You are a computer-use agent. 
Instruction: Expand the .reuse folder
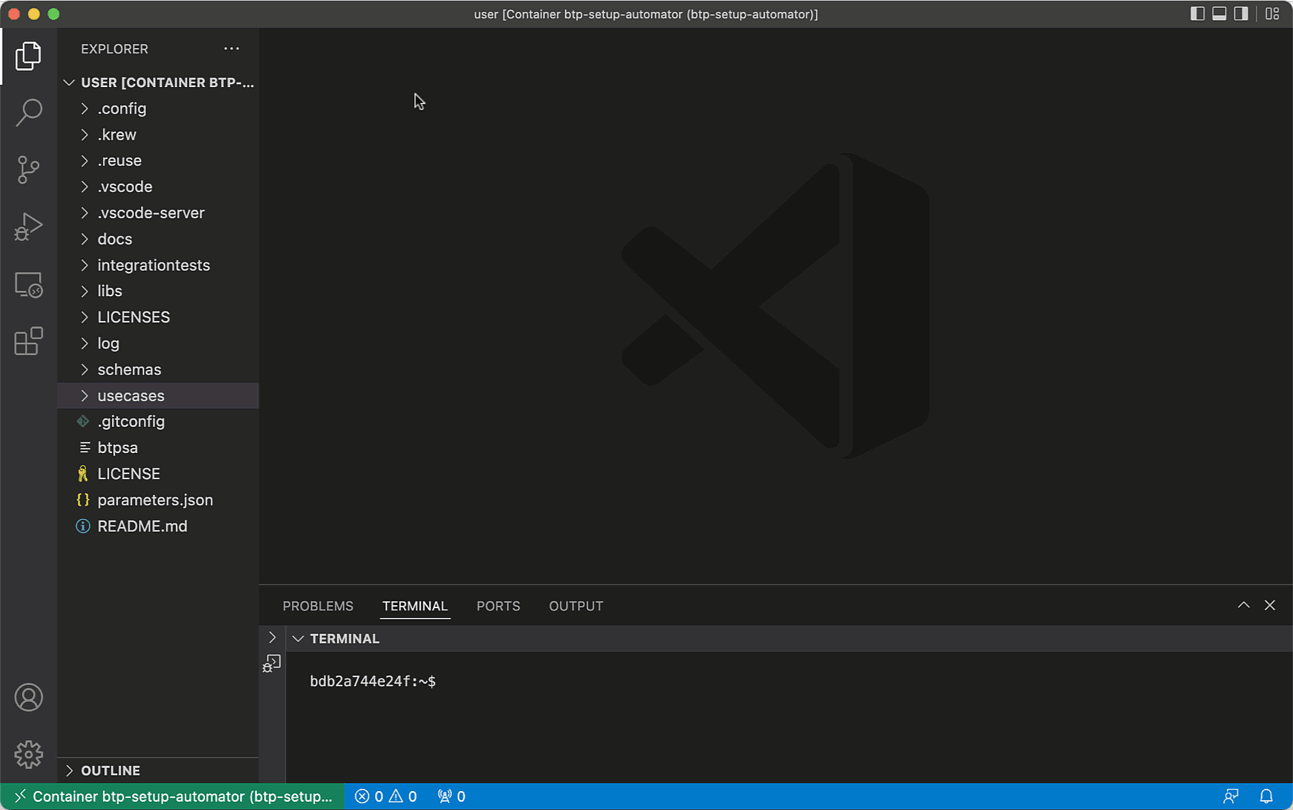[x=158, y=160]
